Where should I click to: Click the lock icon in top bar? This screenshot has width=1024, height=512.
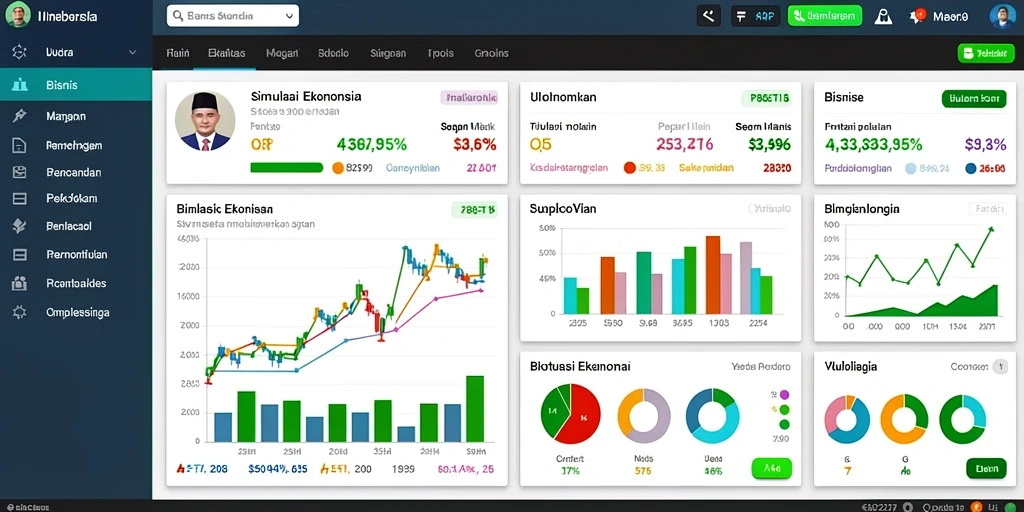[882, 16]
